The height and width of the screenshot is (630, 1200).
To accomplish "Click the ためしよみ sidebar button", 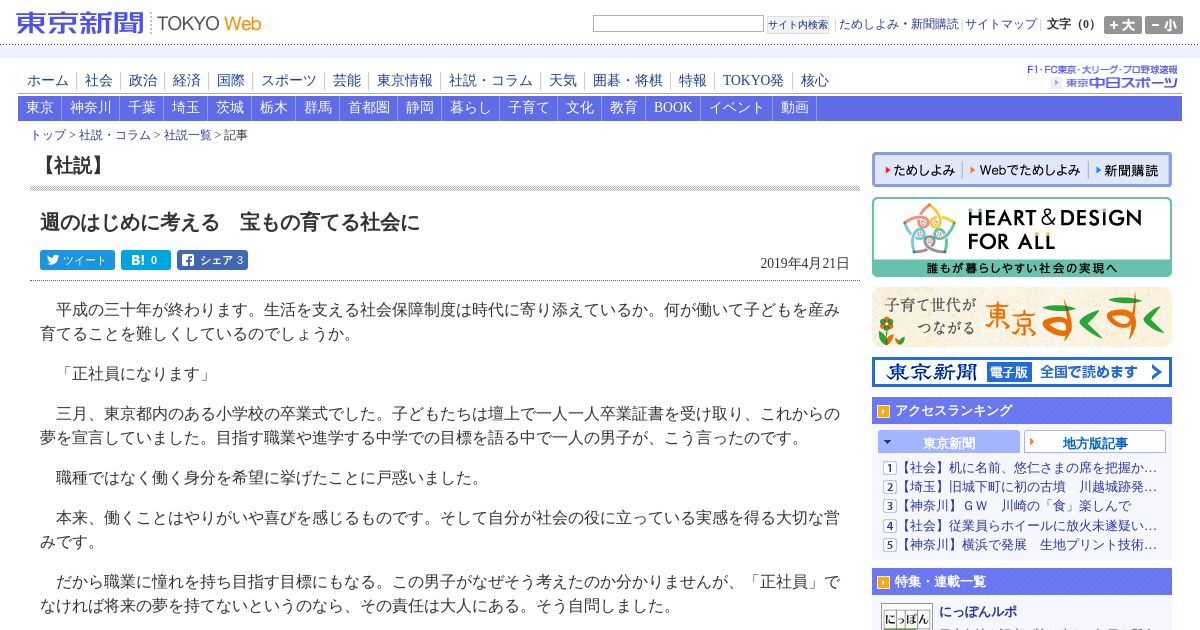I will (919, 170).
